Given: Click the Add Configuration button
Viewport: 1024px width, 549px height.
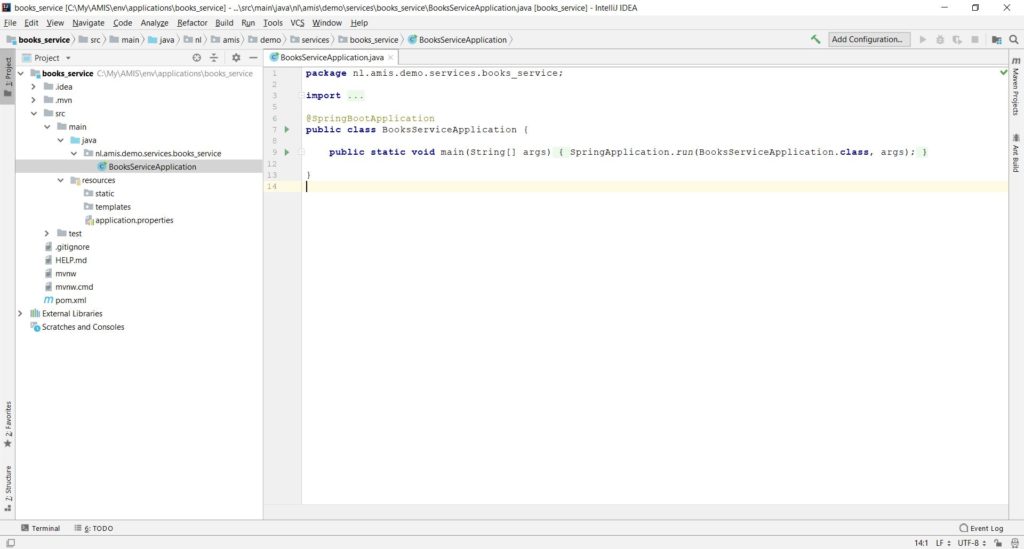Looking at the screenshot, I should click(x=869, y=40).
